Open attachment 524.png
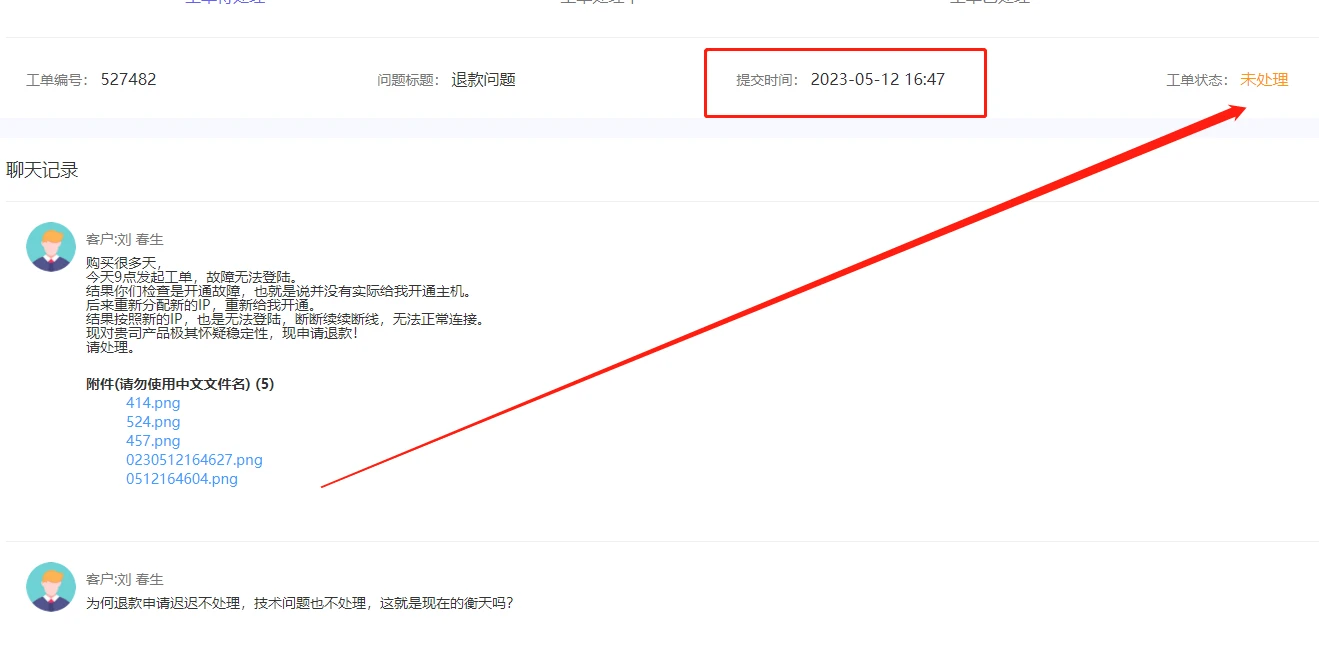The image size is (1319, 648). click(153, 422)
